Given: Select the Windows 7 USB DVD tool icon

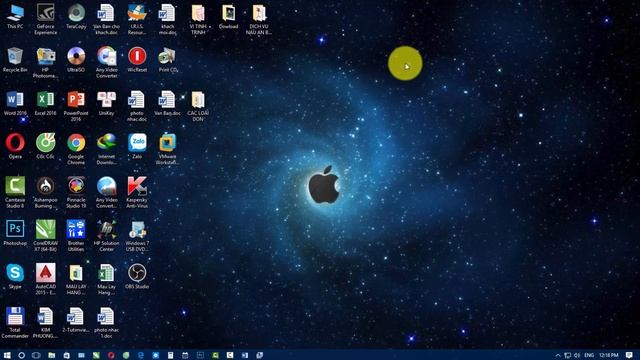Looking at the screenshot, I should 137,236.
